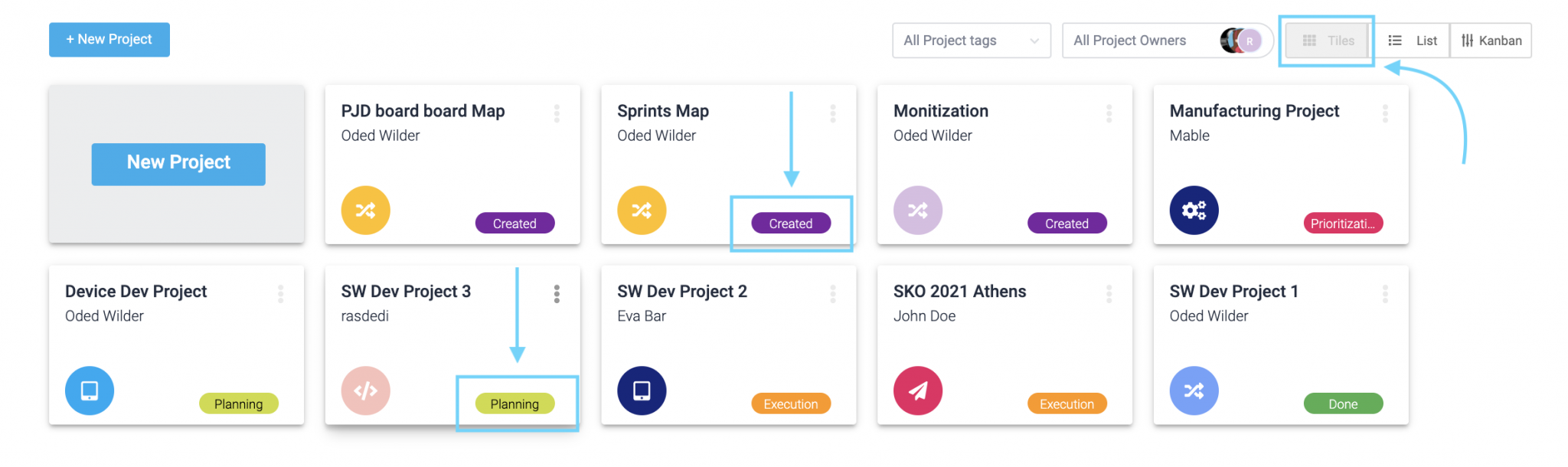Image resolution: width=1568 pixels, height=467 pixels.
Task: Click the Created status badge on Monitization
Action: coord(1067,224)
